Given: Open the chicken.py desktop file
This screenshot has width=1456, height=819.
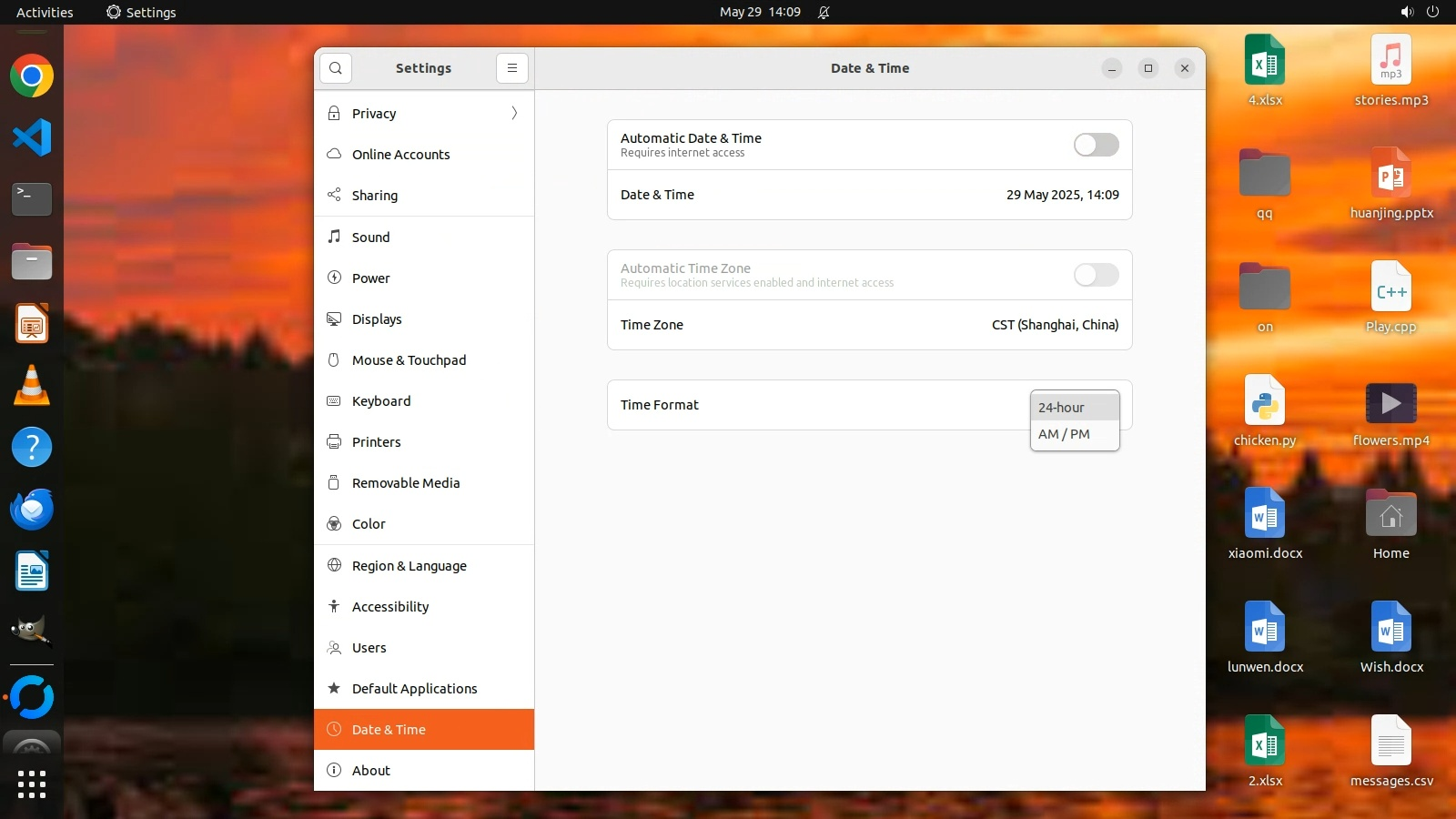Looking at the screenshot, I should pos(1264,412).
